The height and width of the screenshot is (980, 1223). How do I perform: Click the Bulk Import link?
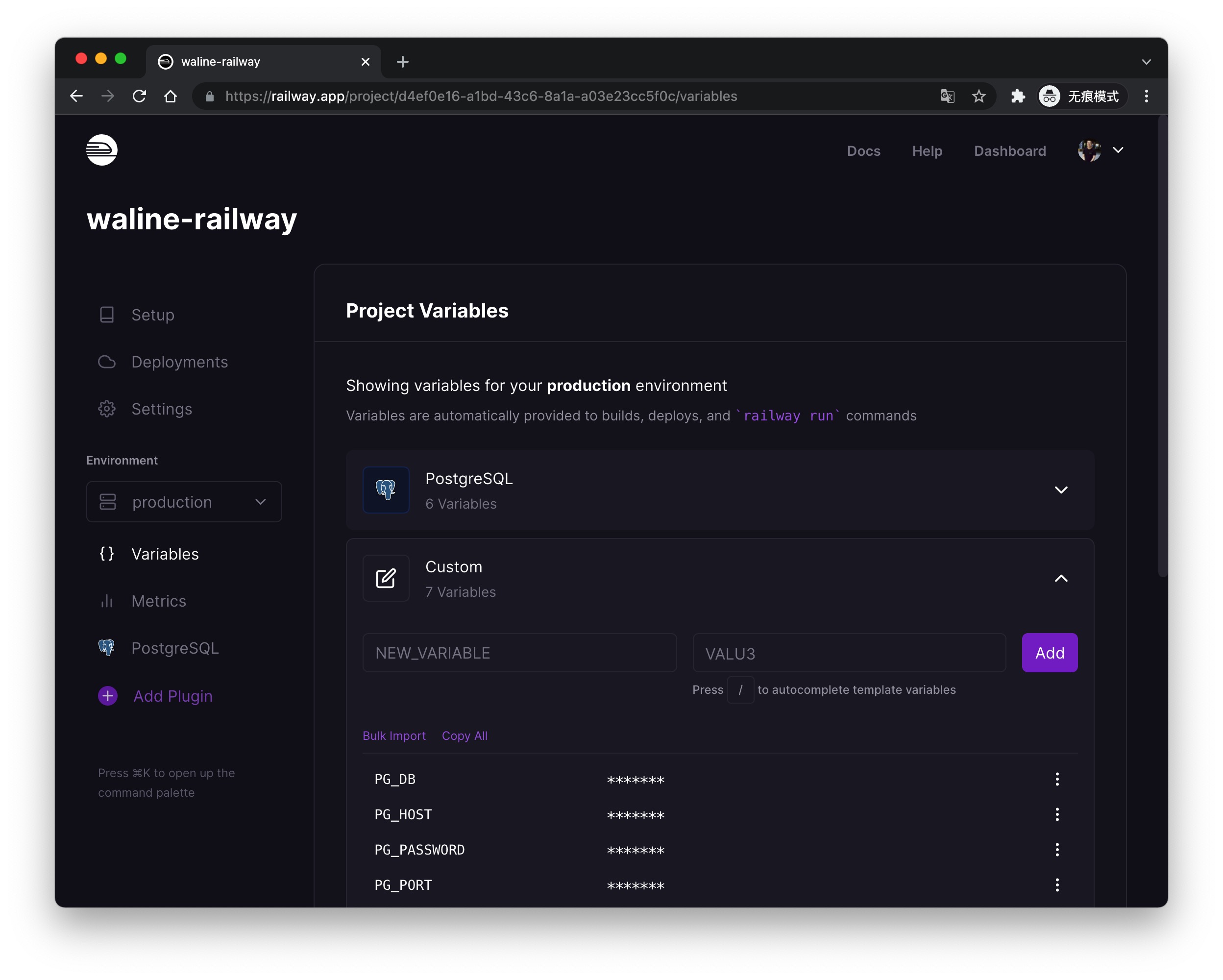(393, 735)
